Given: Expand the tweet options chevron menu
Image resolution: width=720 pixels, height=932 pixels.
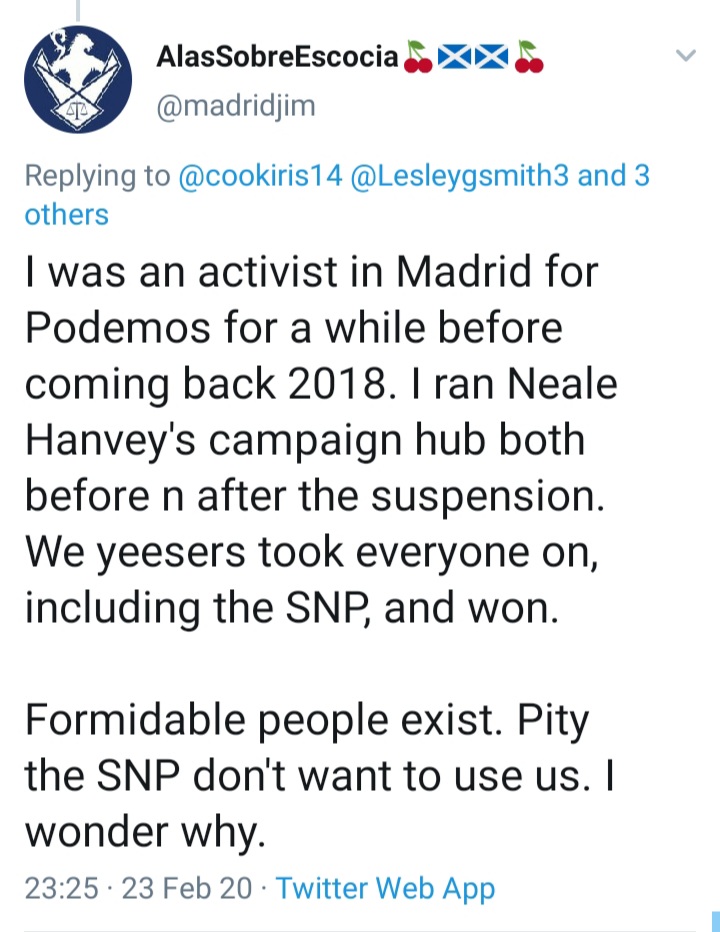Looking at the screenshot, I should tap(686, 56).
